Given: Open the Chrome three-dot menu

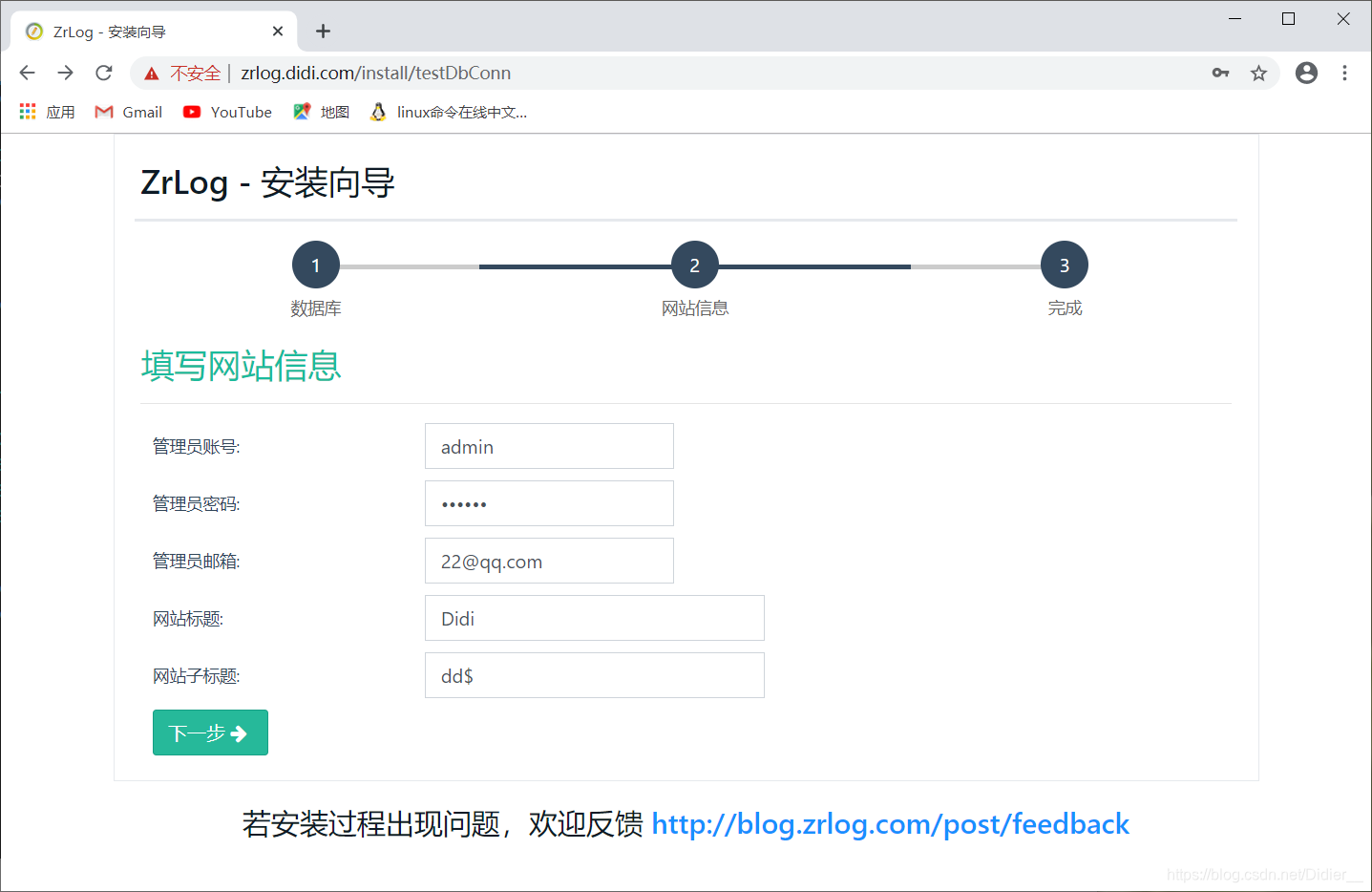Looking at the screenshot, I should click(1344, 73).
